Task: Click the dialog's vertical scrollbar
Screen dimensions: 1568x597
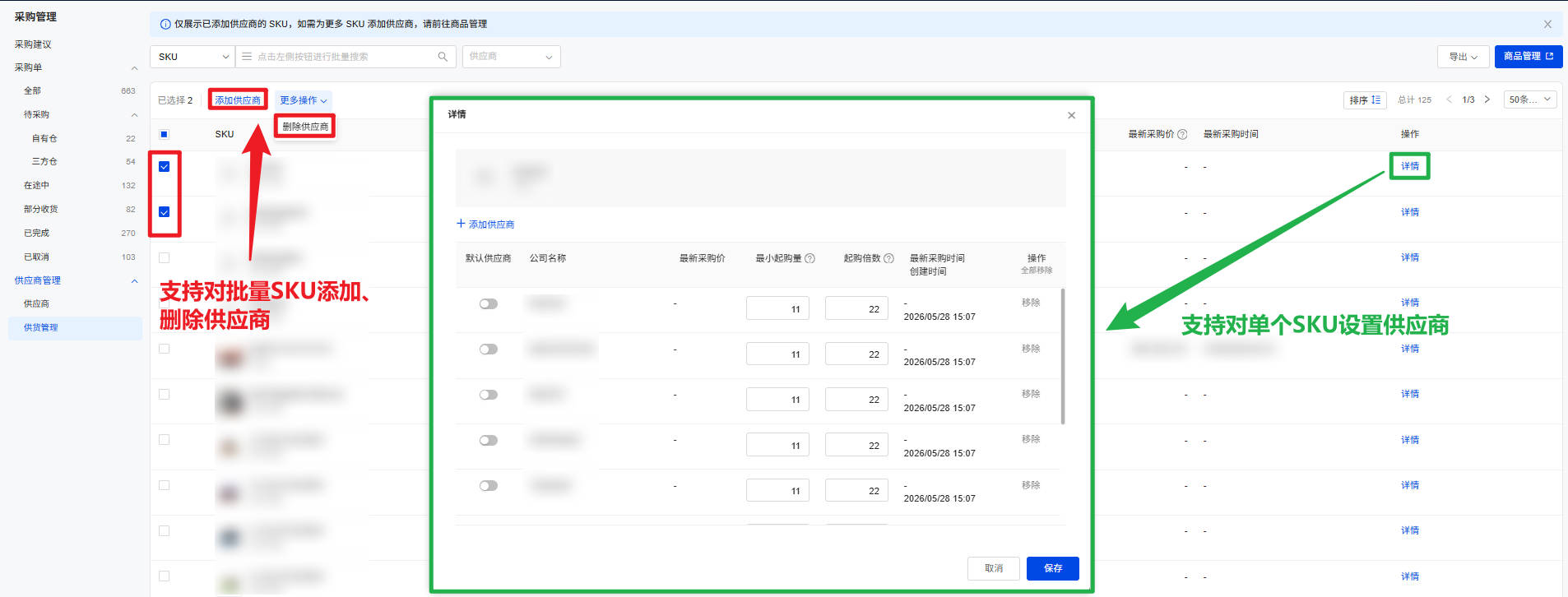Action: point(1063,355)
